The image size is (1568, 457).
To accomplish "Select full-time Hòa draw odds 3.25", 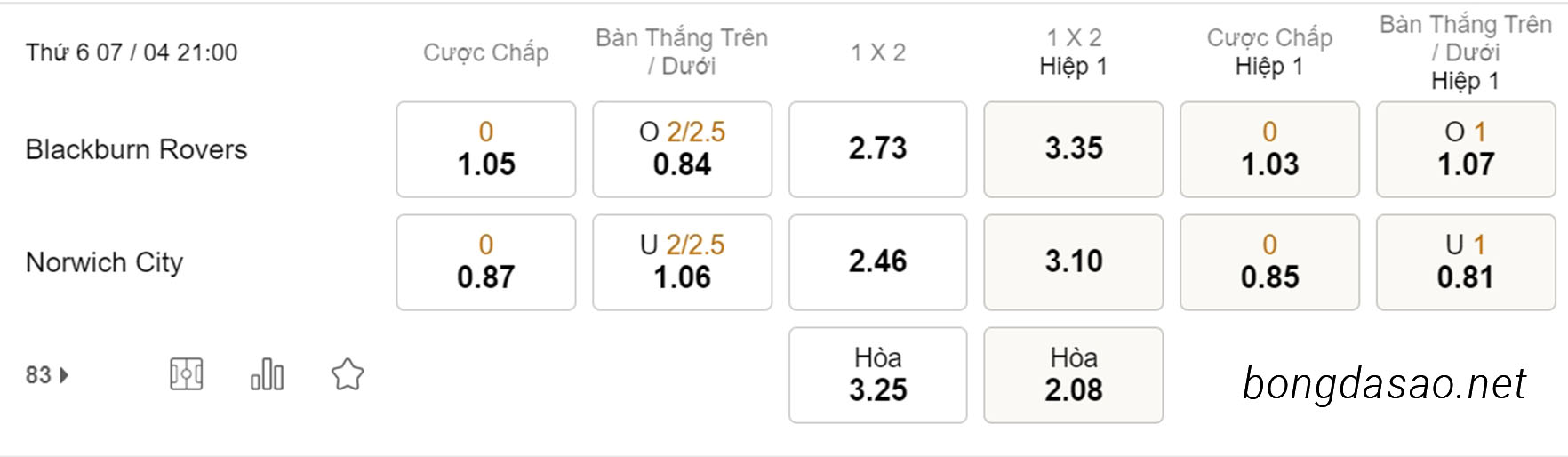I will [878, 375].
